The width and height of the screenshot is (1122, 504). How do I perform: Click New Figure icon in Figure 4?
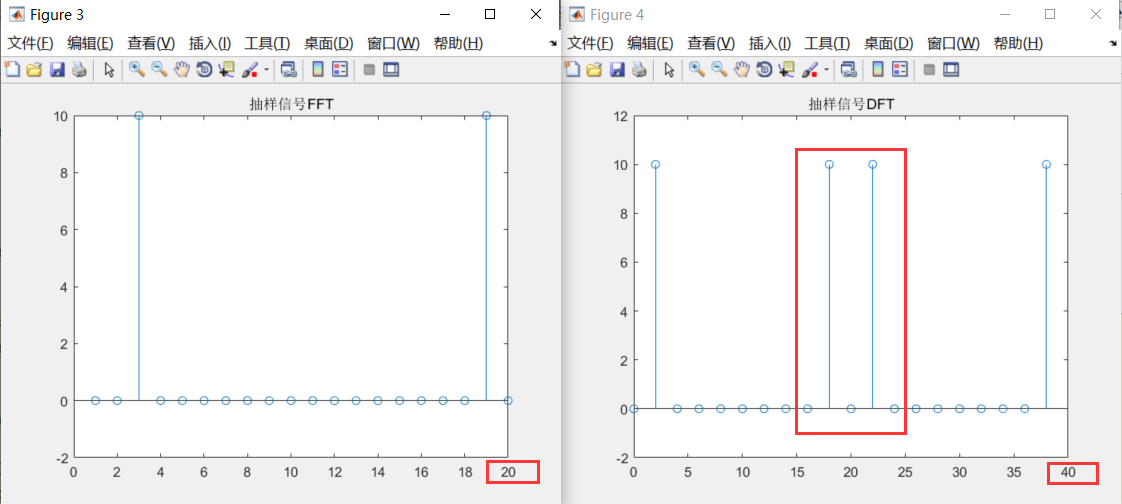coord(572,69)
